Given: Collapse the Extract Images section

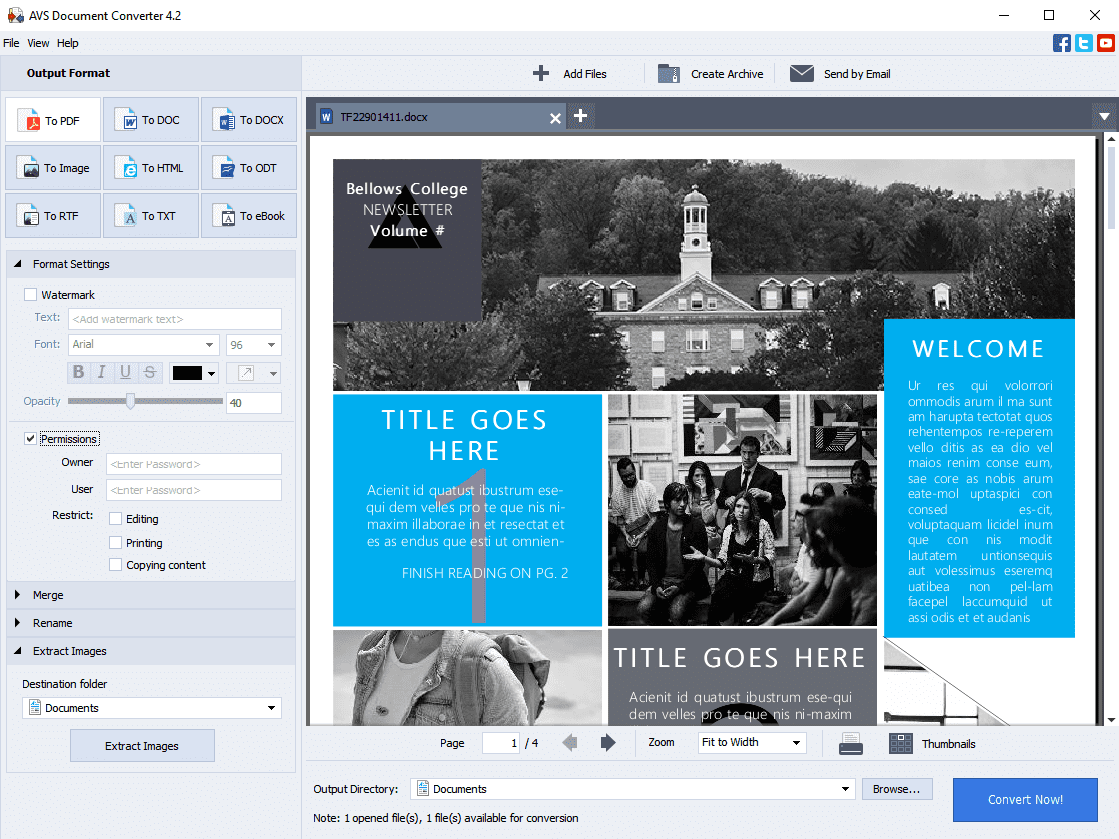Looking at the screenshot, I should click(x=18, y=651).
